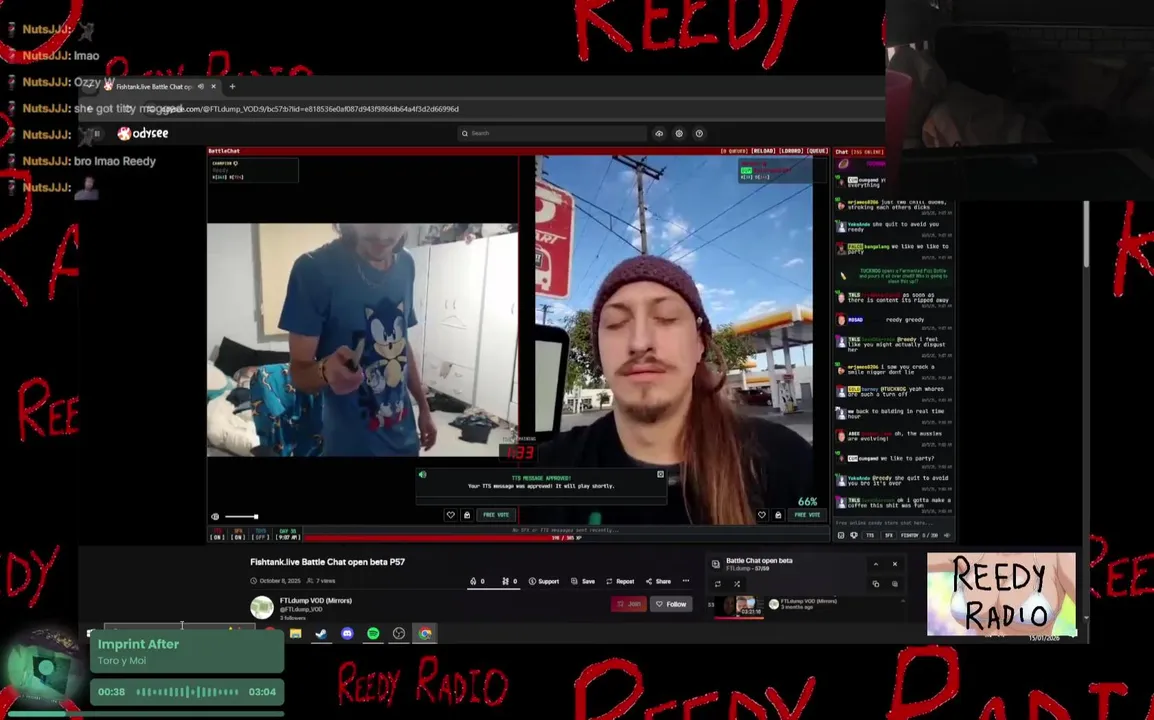This screenshot has height=720, width=1154.
Task: Click the Share button
Action: [x=658, y=581]
